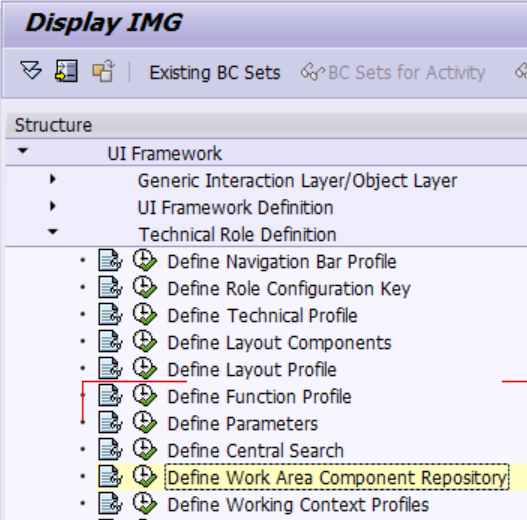
Task: Execute the Define Role Configuration Key activity icon
Action: [145, 288]
